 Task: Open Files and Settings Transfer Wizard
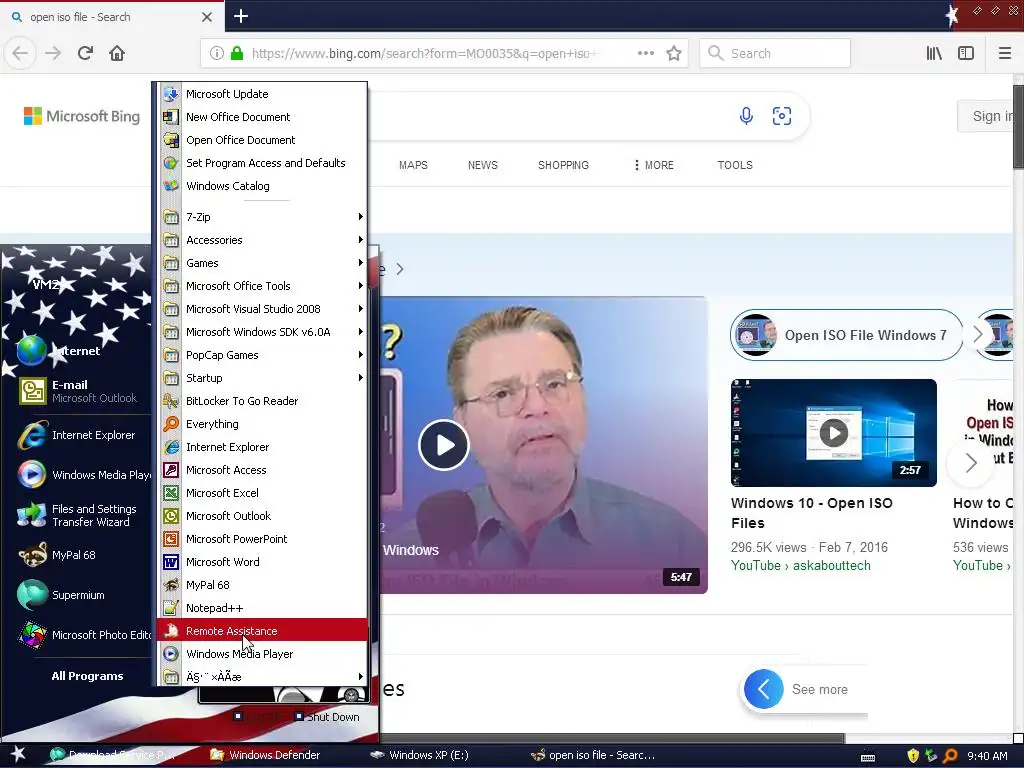(x=75, y=515)
